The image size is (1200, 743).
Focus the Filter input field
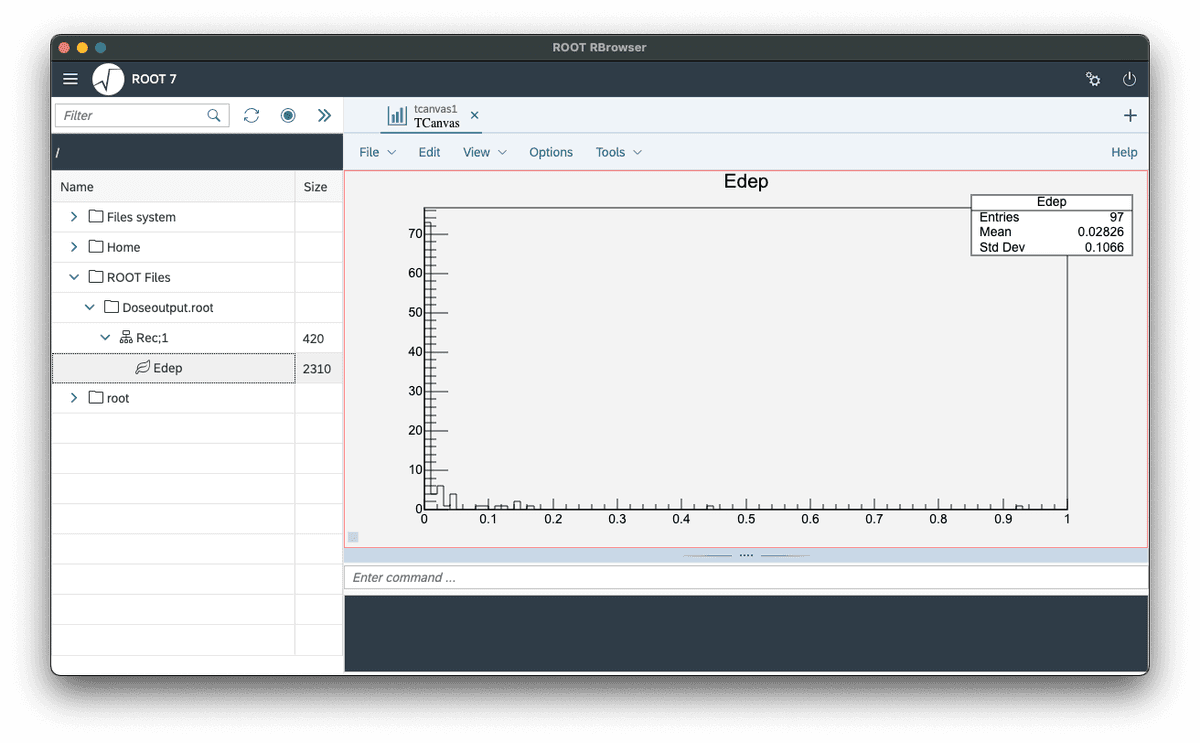coord(142,116)
